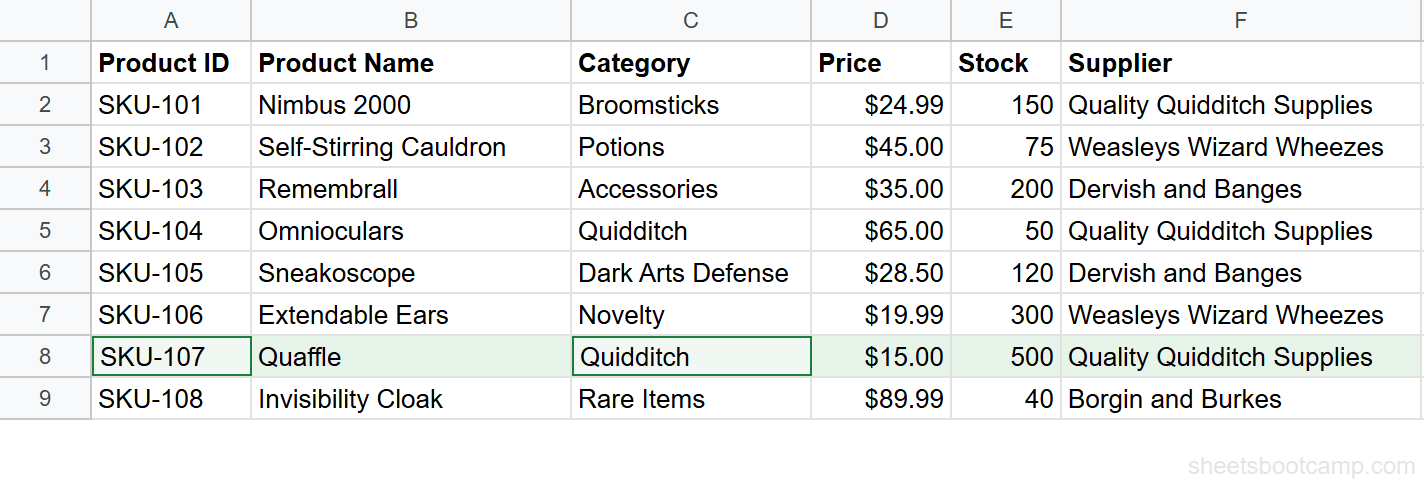Click the Dark Arts Defense cell

click(690, 273)
